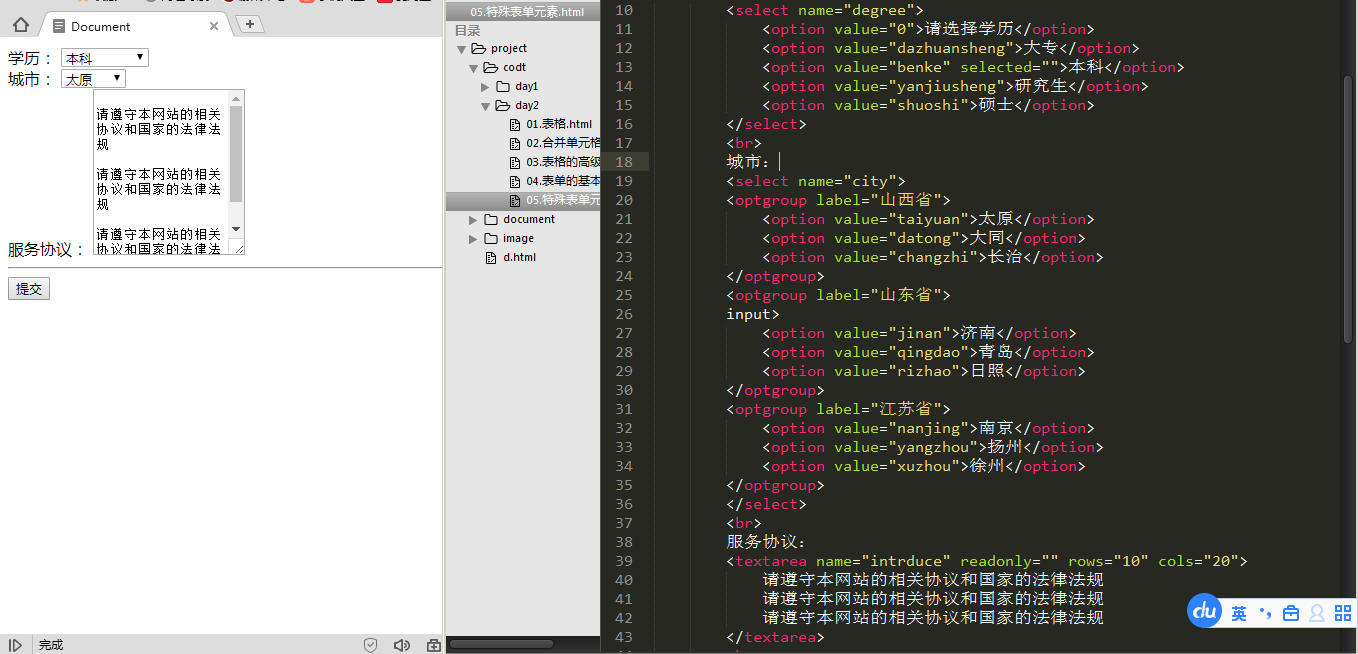
Task: Open a new browser tab with plus button
Action: tap(249, 25)
